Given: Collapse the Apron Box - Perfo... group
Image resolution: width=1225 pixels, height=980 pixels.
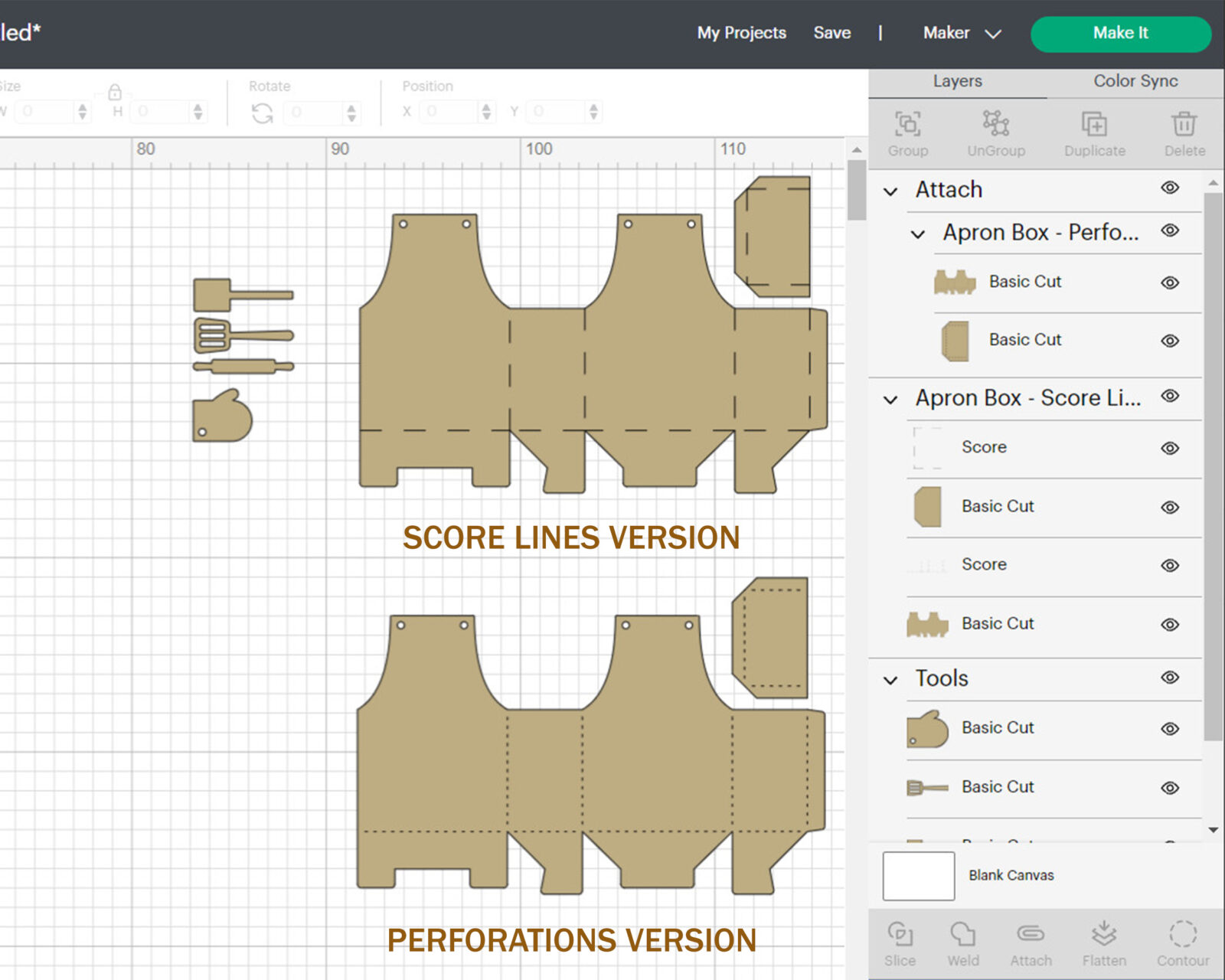Looking at the screenshot, I should click(x=918, y=234).
